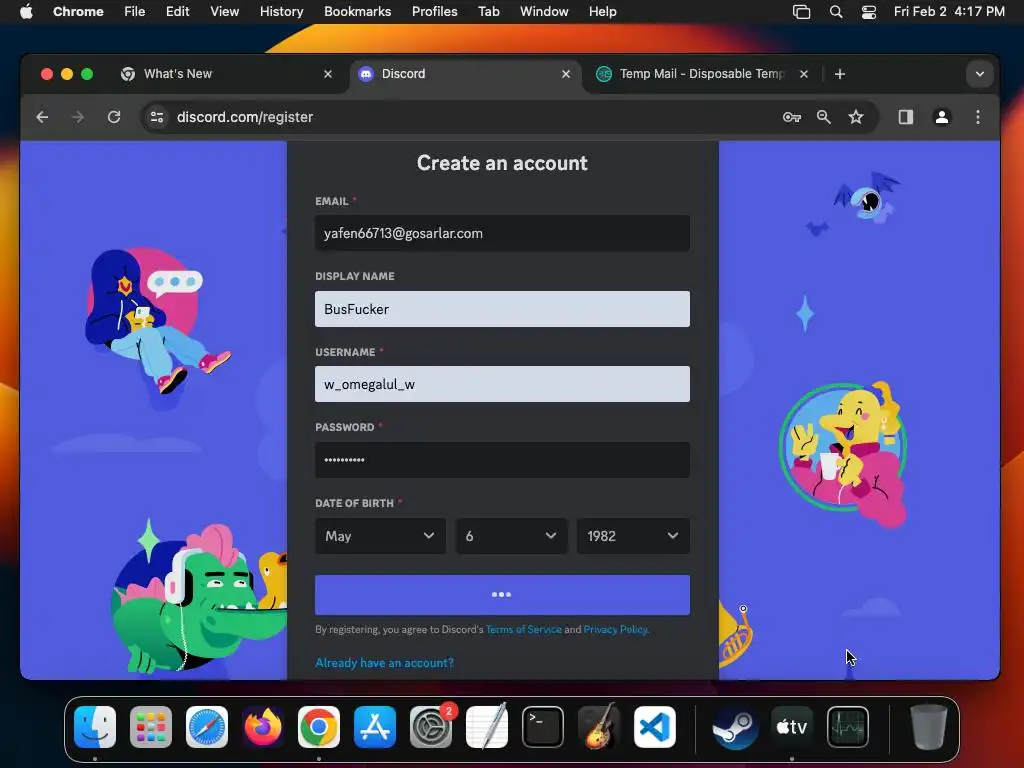
Task: Open Finder from the Dock
Action: (x=95, y=727)
